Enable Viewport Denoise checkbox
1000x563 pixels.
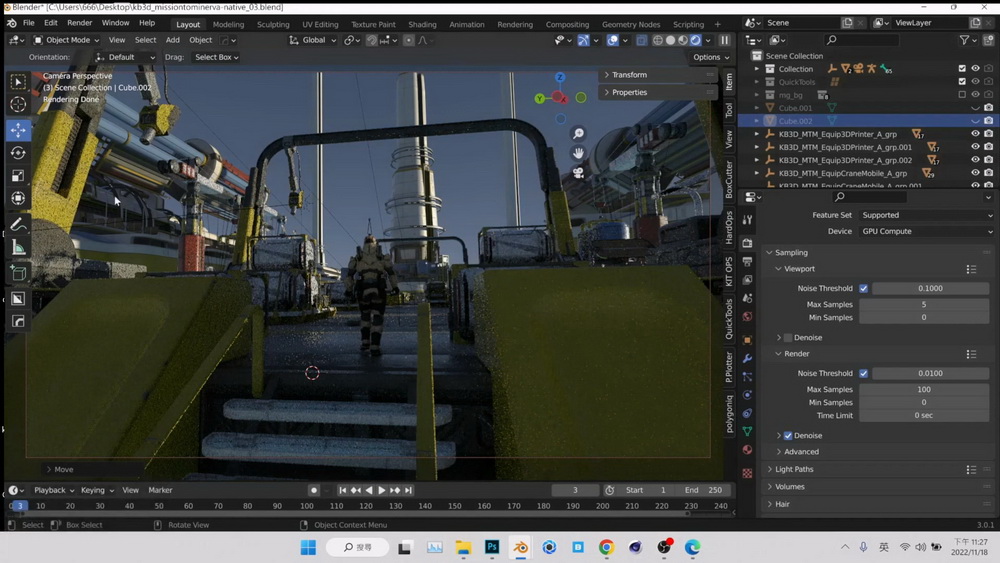[788, 338]
